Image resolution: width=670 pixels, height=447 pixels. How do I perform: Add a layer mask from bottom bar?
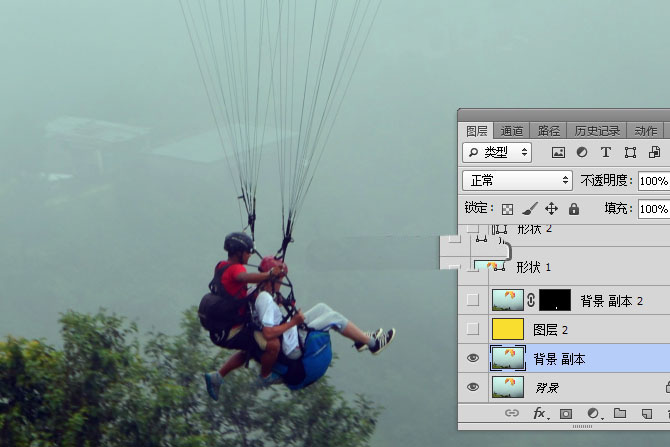click(x=566, y=413)
